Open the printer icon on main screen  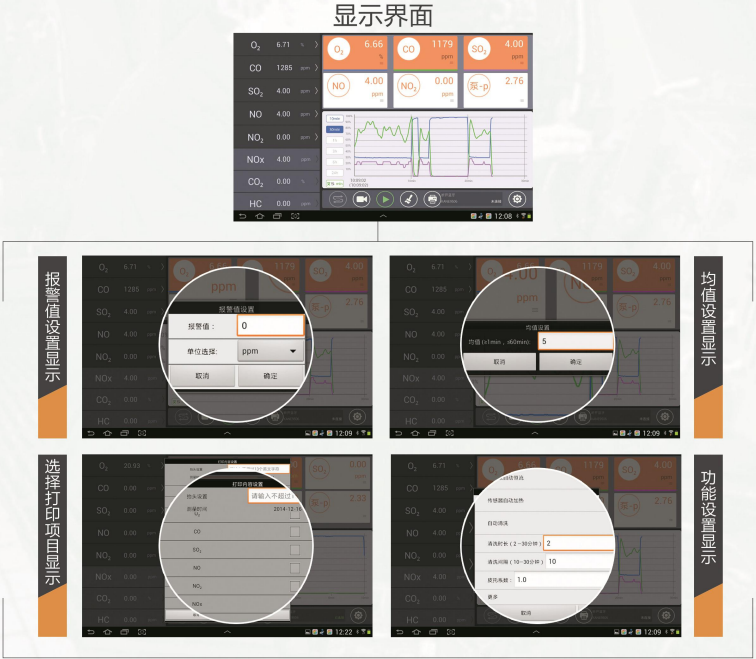pyautogui.click(x=432, y=199)
